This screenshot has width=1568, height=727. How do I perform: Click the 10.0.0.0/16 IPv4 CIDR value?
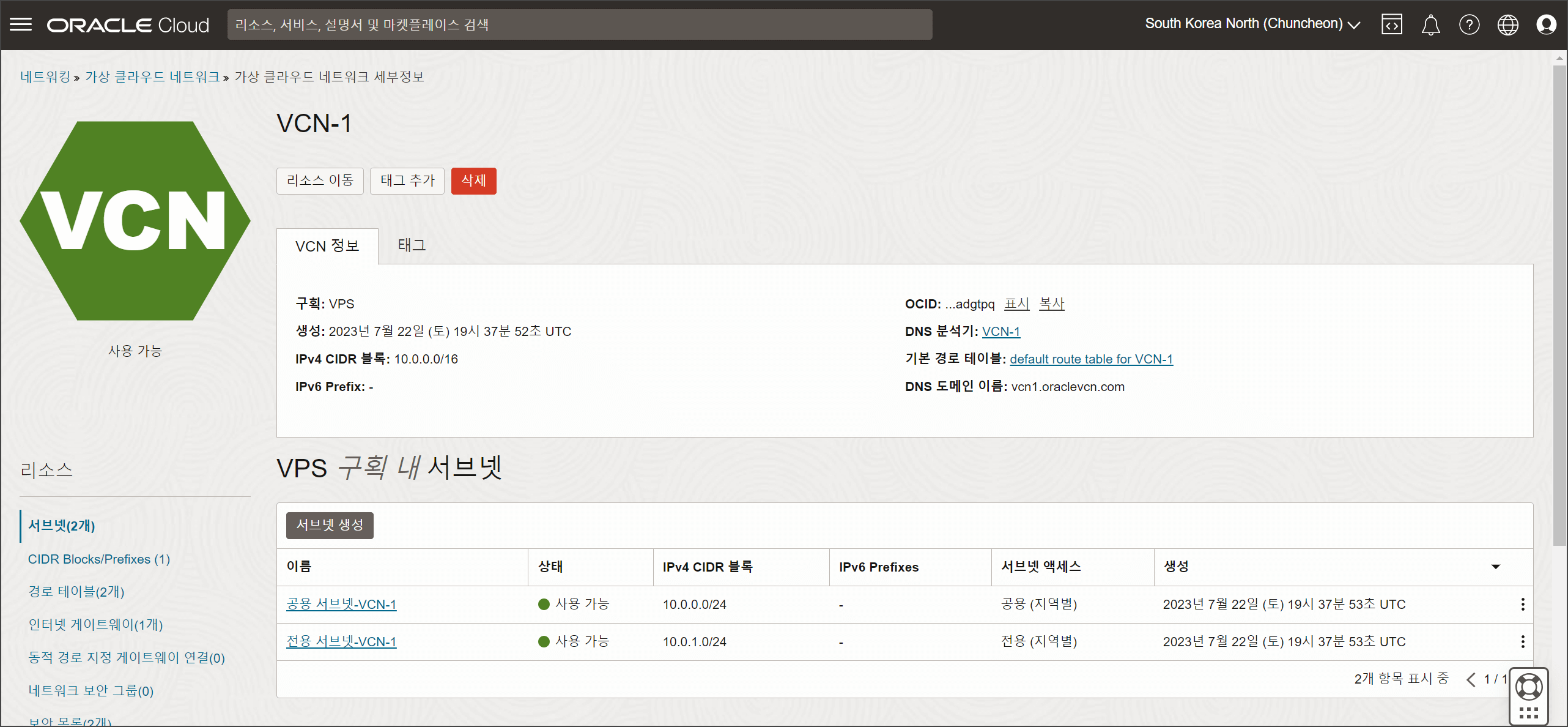click(426, 359)
